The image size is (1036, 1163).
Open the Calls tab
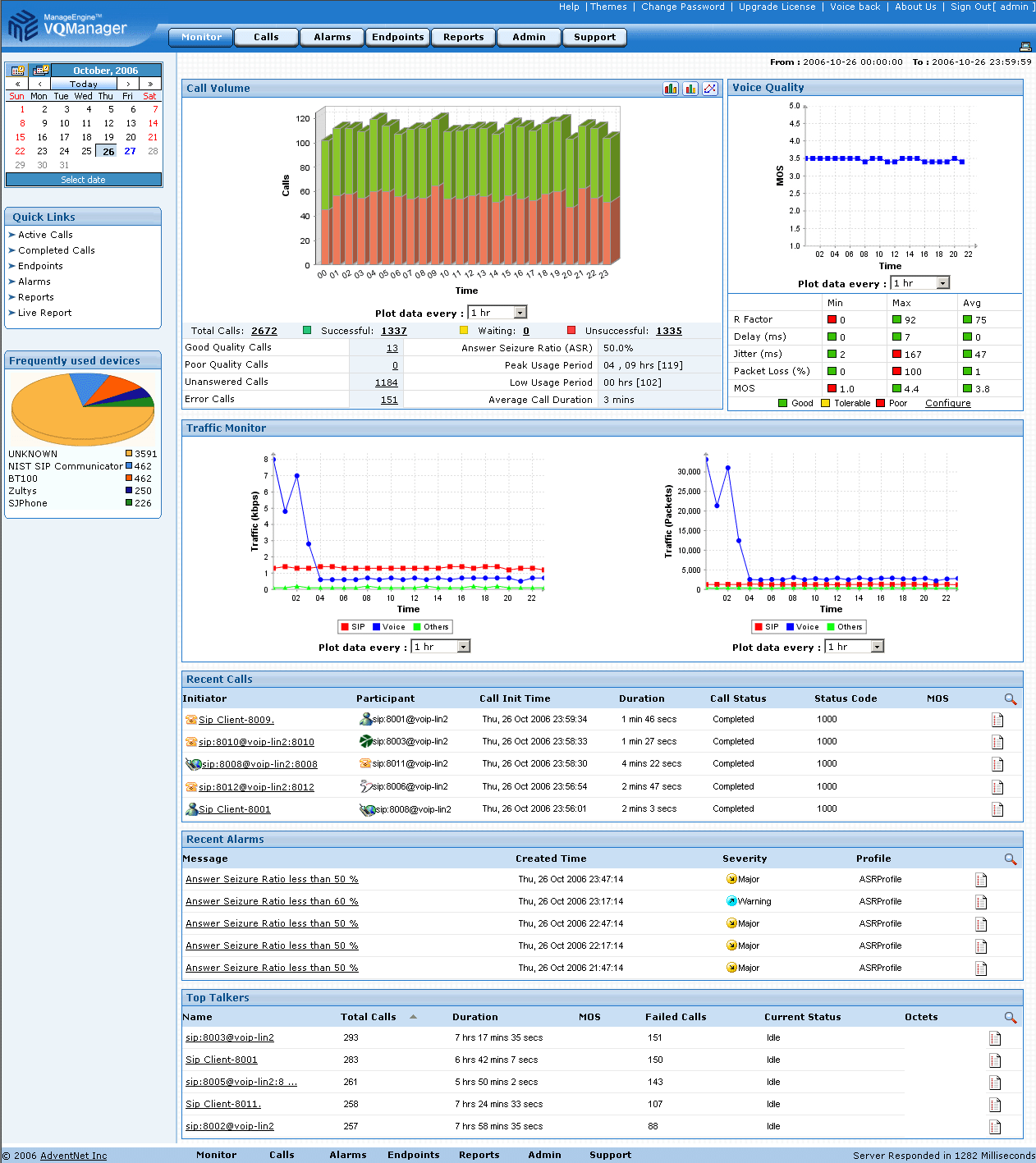point(266,37)
